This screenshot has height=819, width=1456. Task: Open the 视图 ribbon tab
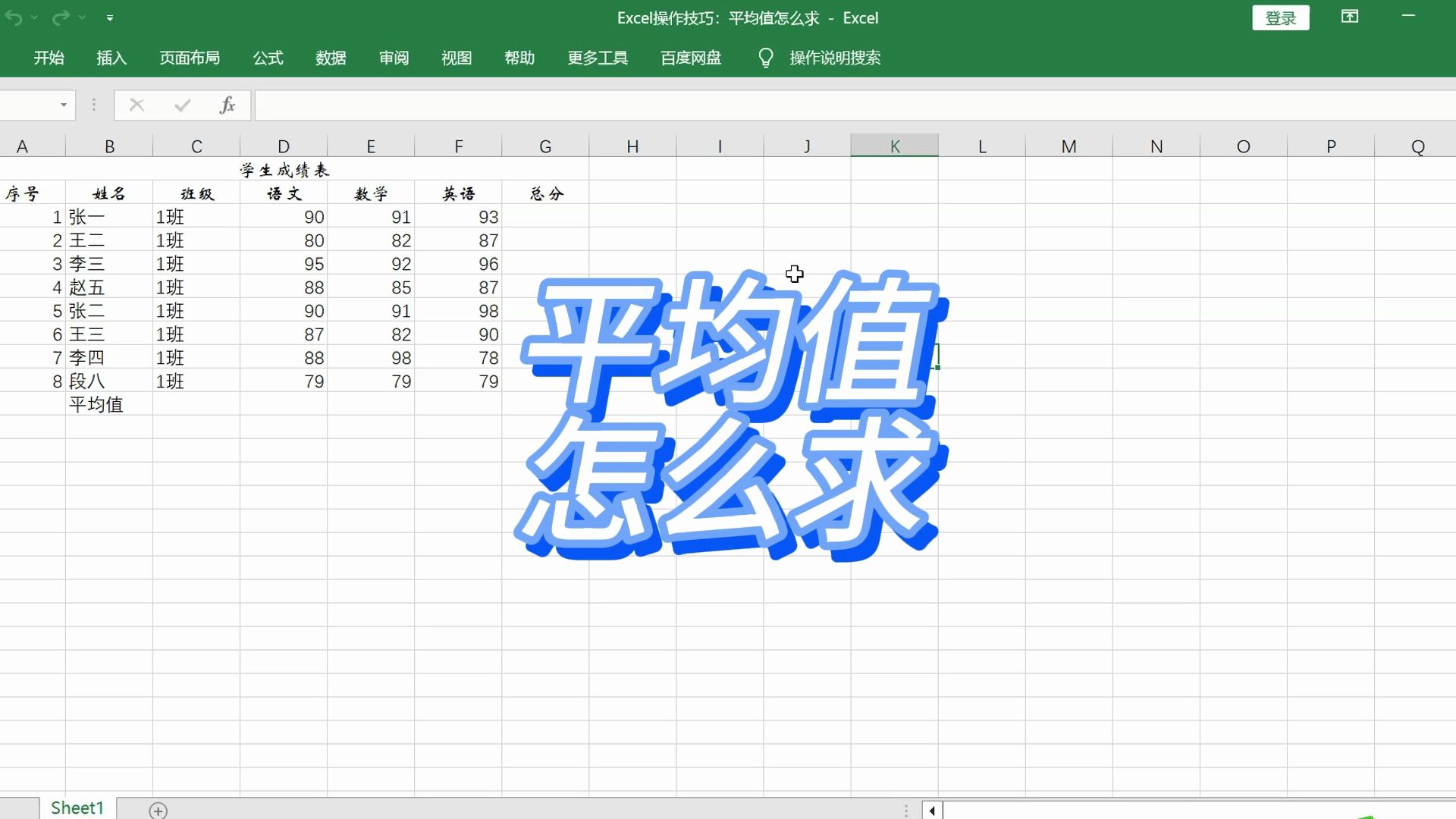(x=457, y=58)
